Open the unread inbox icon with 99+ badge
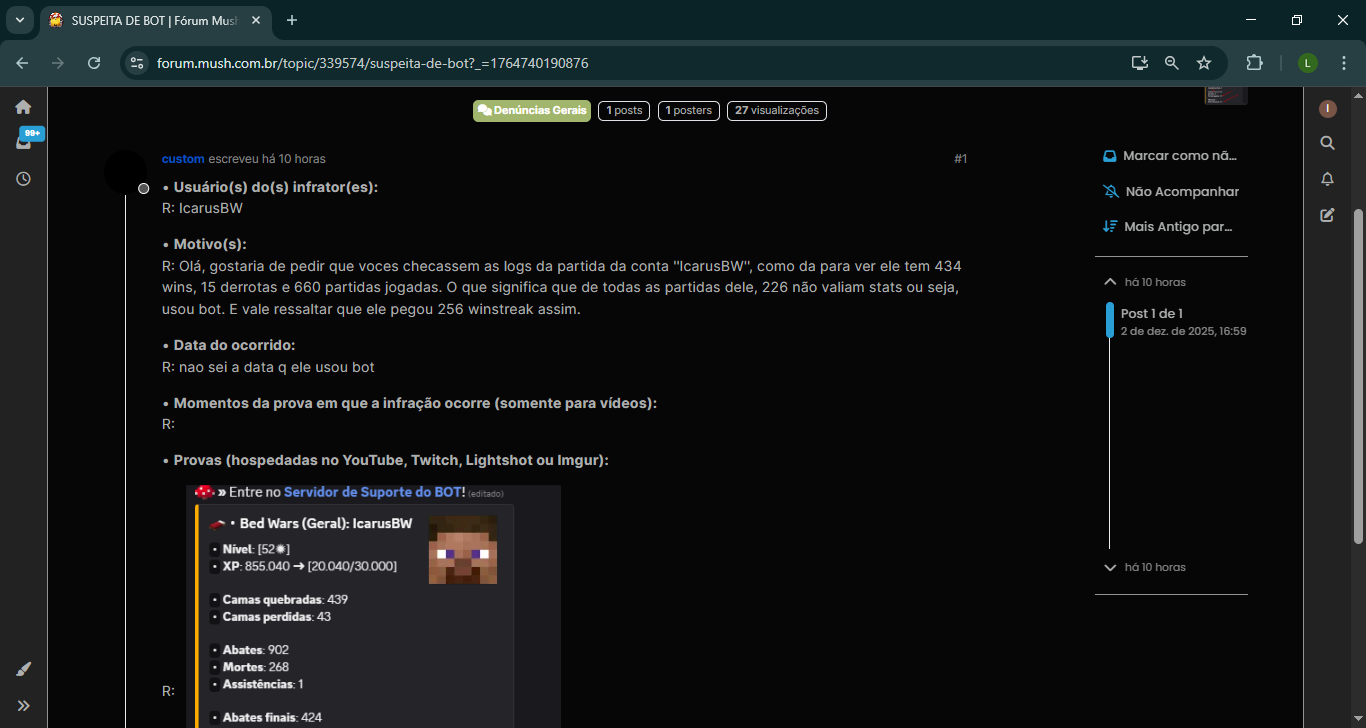 (x=24, y=142)
